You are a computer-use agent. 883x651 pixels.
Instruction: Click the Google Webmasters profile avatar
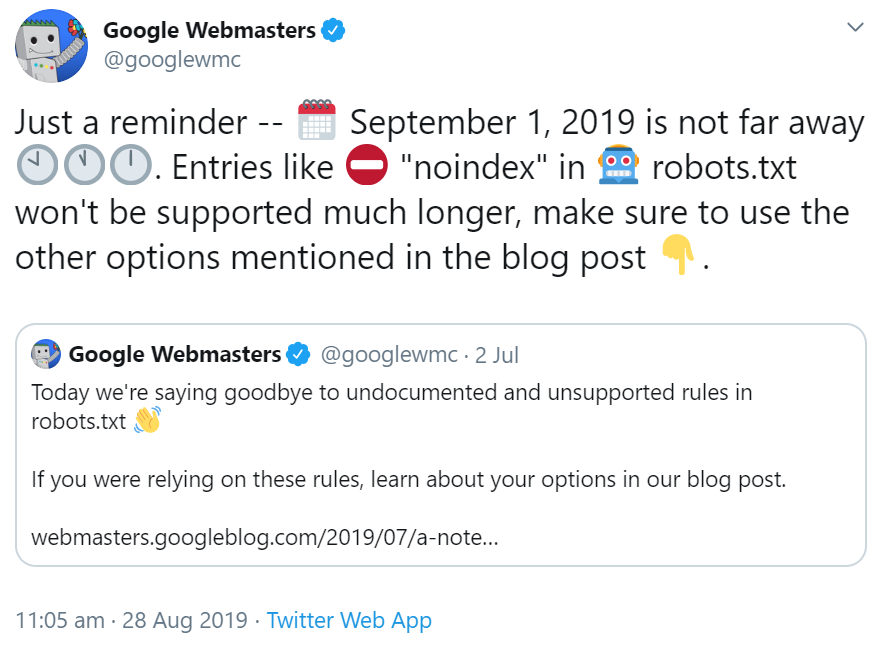pos(50,44)
